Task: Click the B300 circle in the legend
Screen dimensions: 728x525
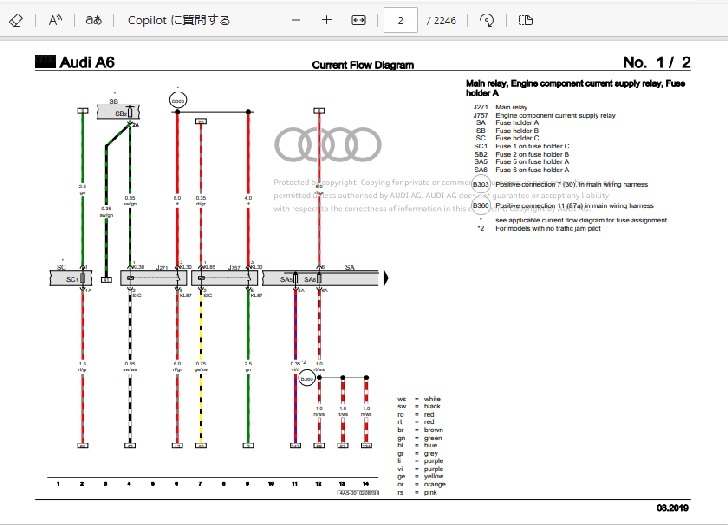Action: coord(480,206)
